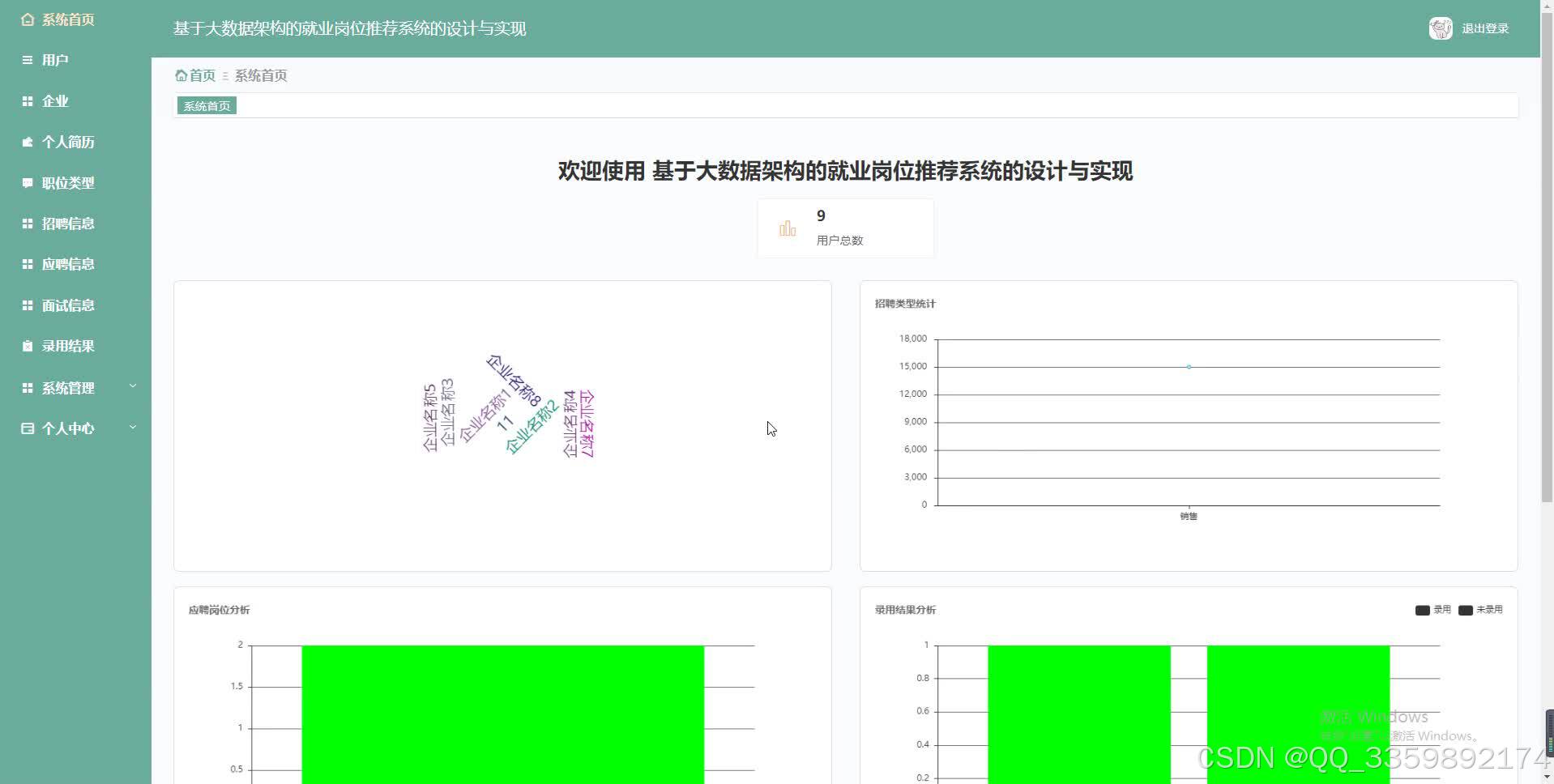Toggle the 录用 legend item
1554x784 pixels.
coord(1432,610)
